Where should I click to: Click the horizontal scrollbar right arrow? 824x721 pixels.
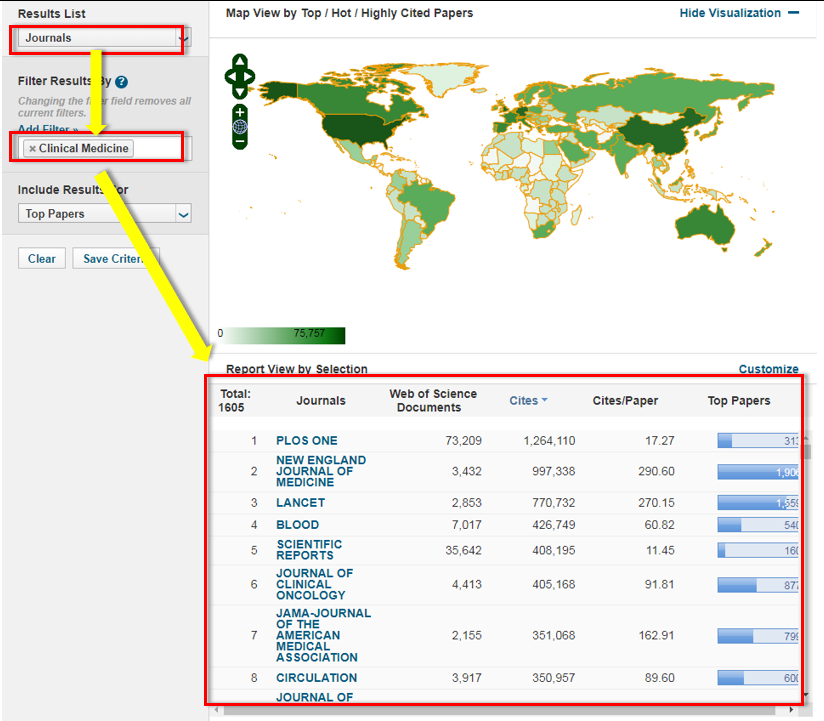pyautogui.click(x=791, y=710)
